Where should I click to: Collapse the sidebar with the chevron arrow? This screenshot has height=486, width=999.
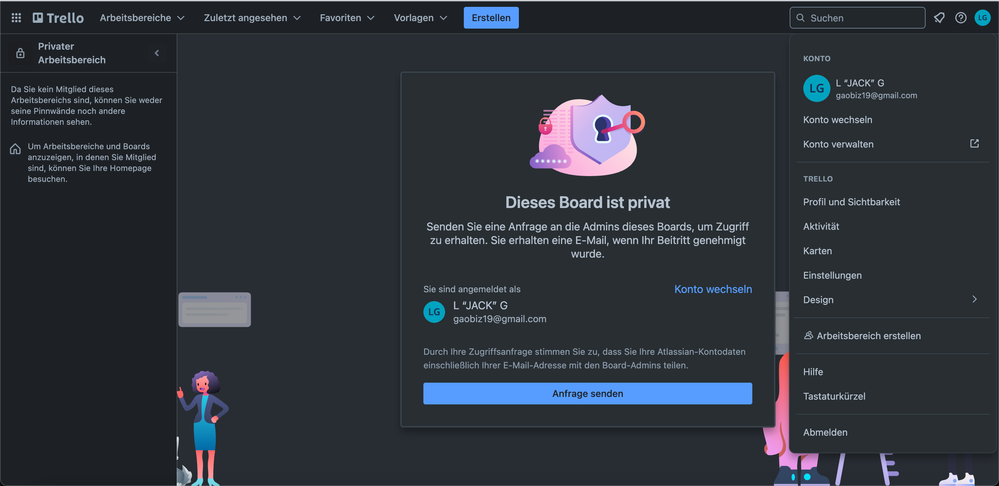click(157, 54)
